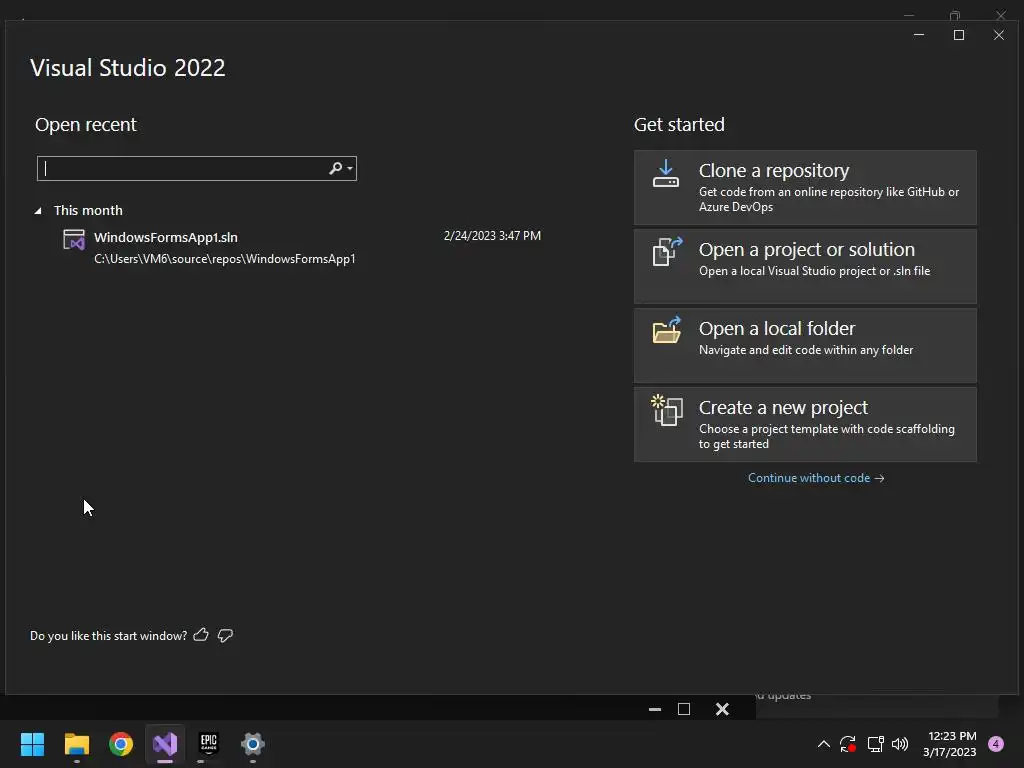The width and height of the screenshot is (1024, 768).
Task: Click the 2/24/2023 3:47 PM date text
Action: click(492, 236)
